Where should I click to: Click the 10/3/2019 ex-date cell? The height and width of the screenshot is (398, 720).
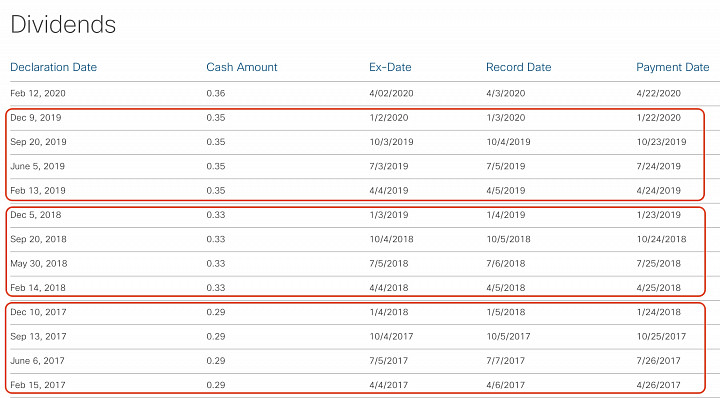tap(391, 142)
